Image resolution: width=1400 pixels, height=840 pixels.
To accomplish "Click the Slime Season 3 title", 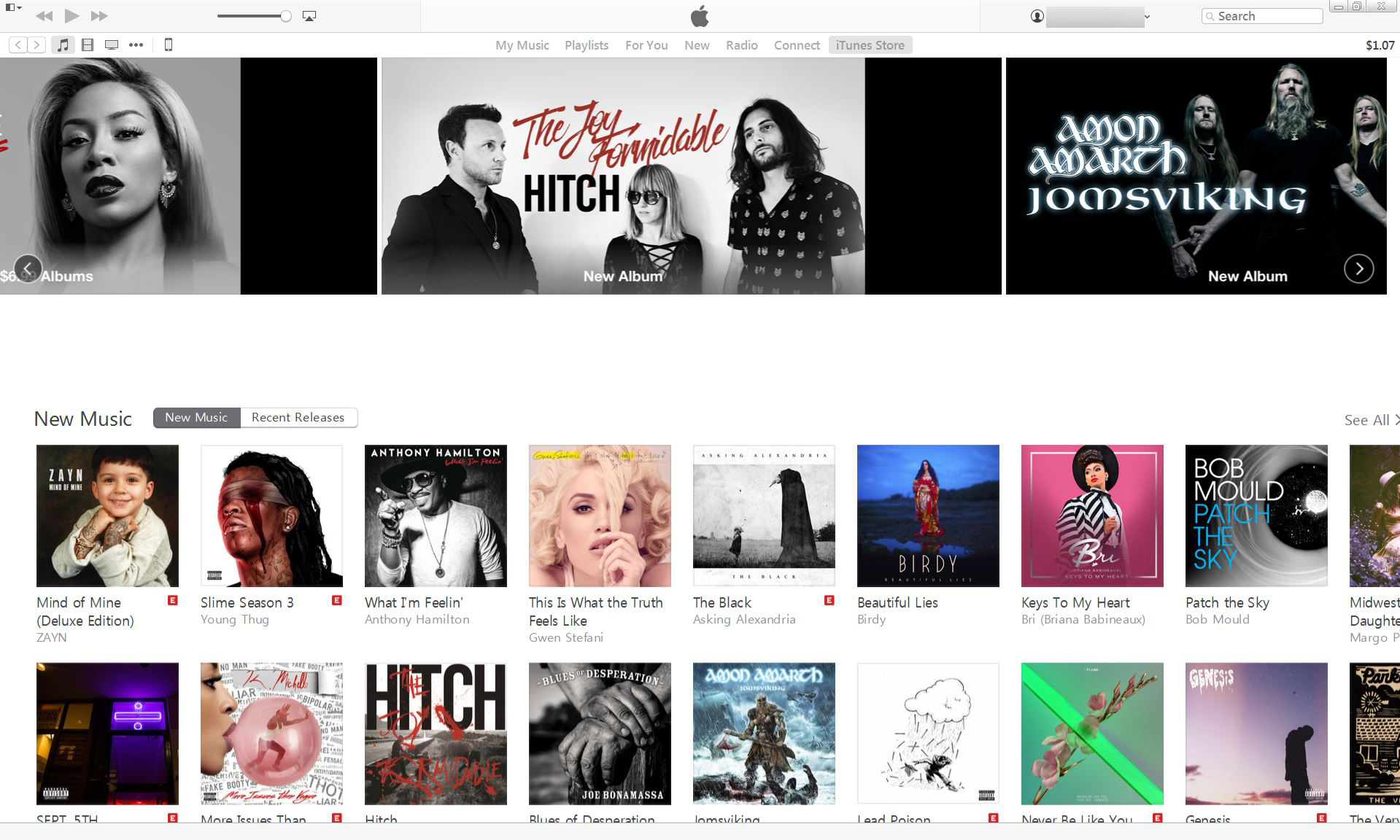I will [247, 603].
